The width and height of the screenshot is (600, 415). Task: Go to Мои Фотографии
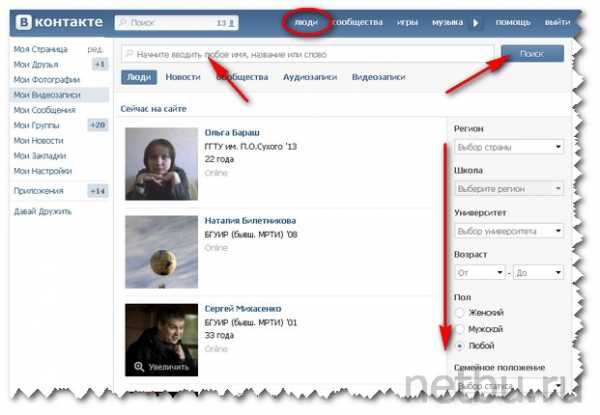[x=47, y=80]
